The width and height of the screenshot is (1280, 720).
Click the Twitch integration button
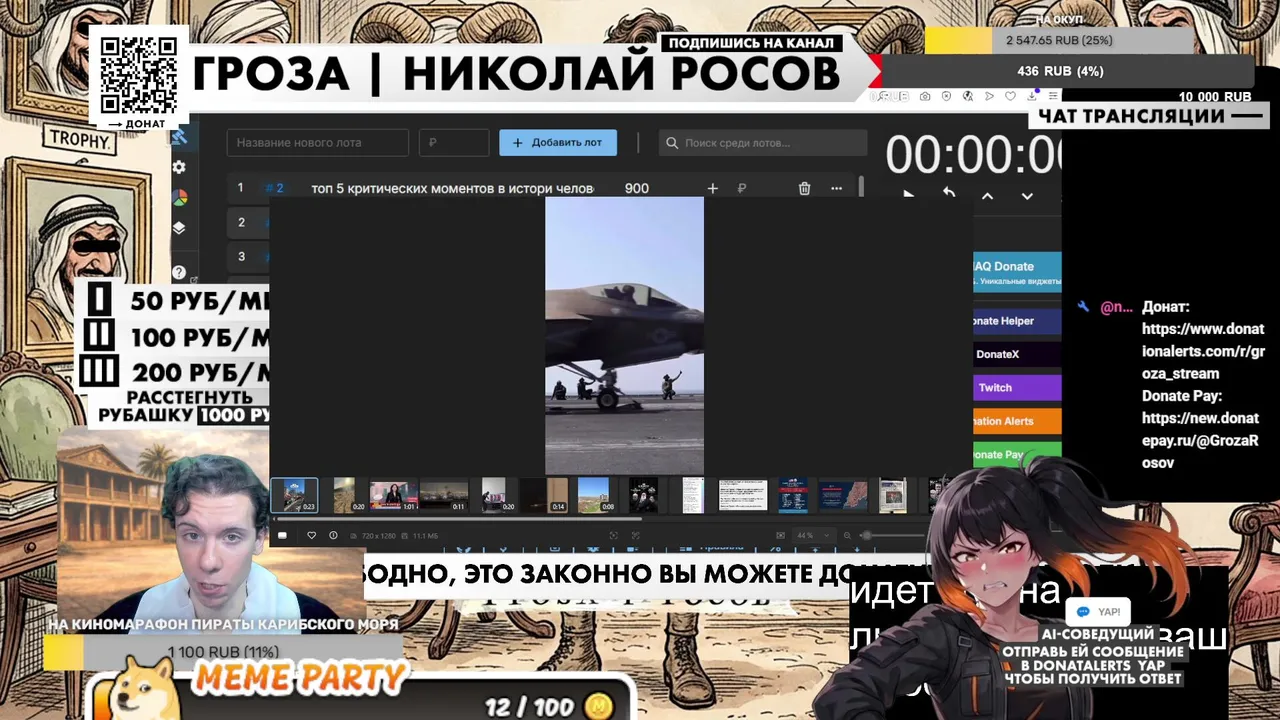click(1017, 388)
